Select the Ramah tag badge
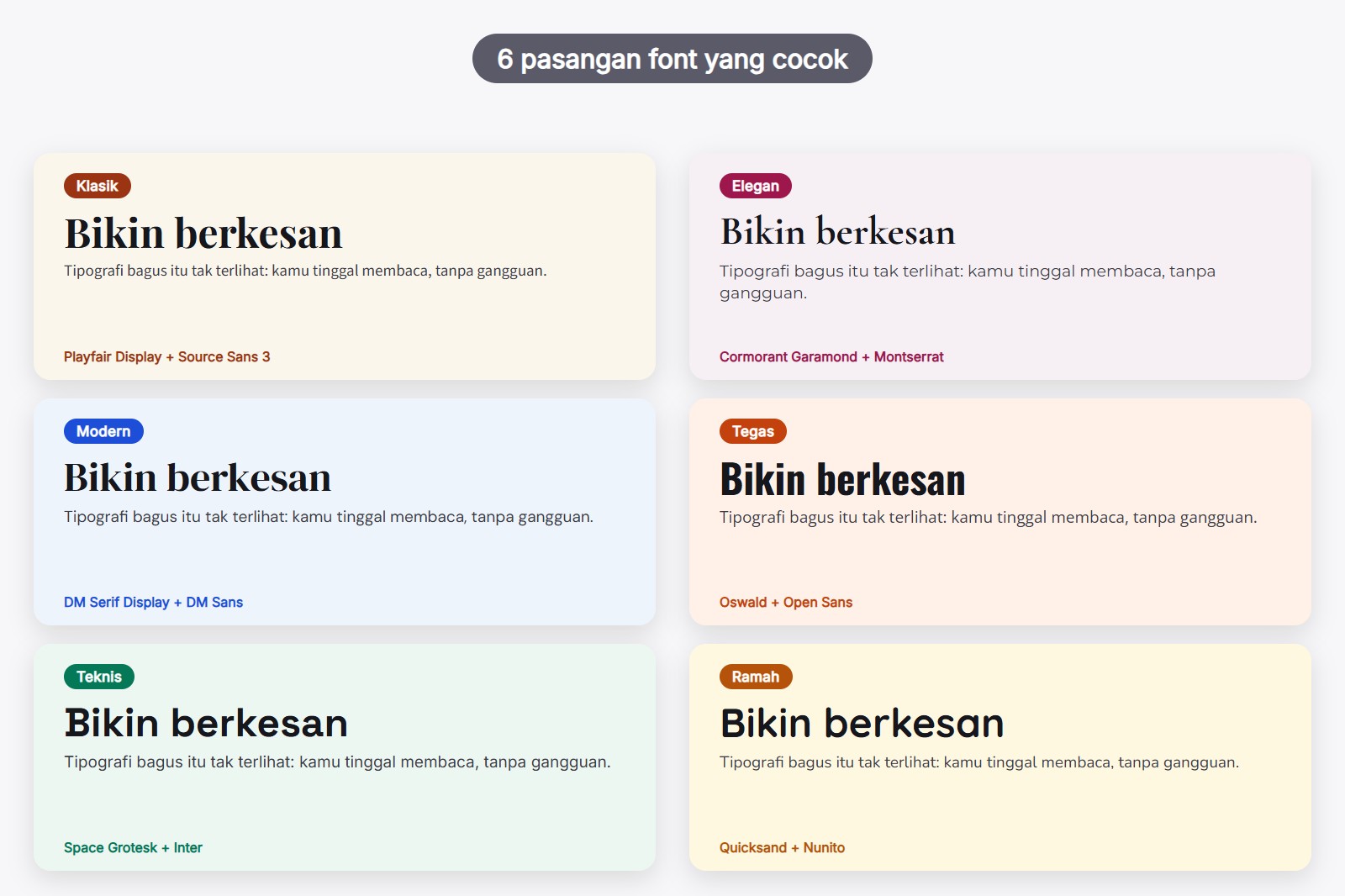The image size is (1345, 896). [756, 677]
